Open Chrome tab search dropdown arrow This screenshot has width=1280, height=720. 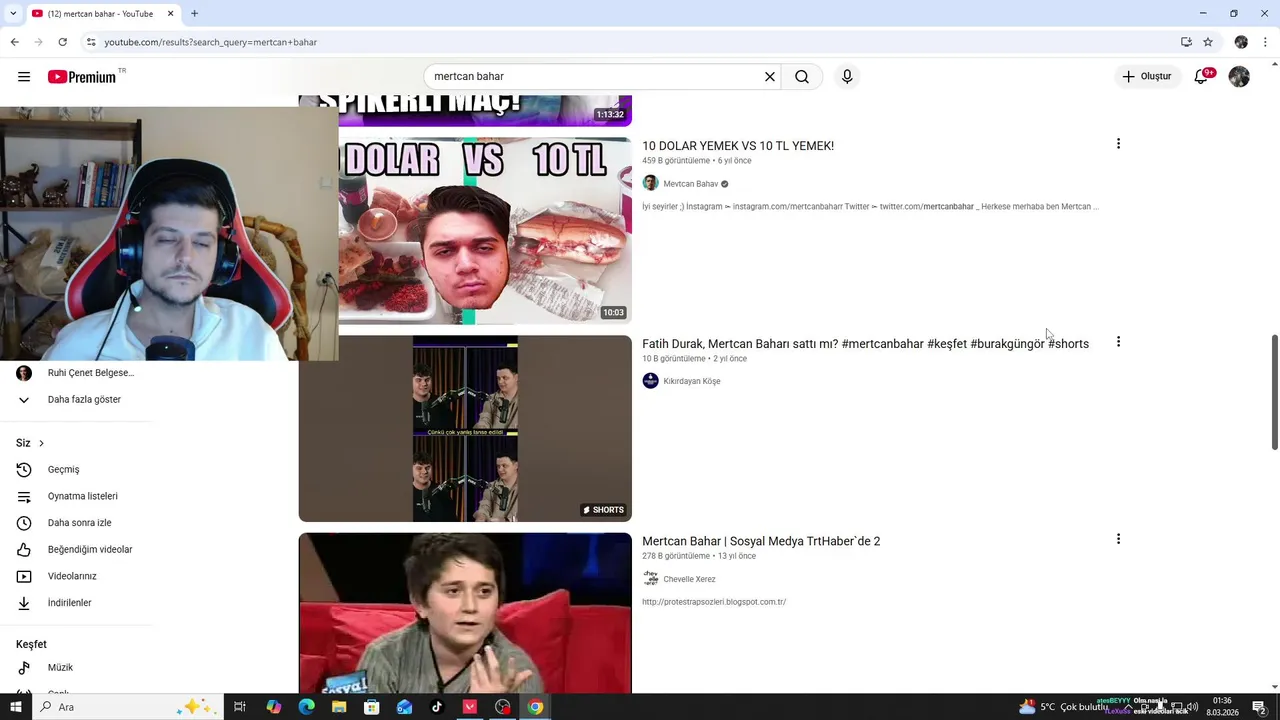click(12, 14)
